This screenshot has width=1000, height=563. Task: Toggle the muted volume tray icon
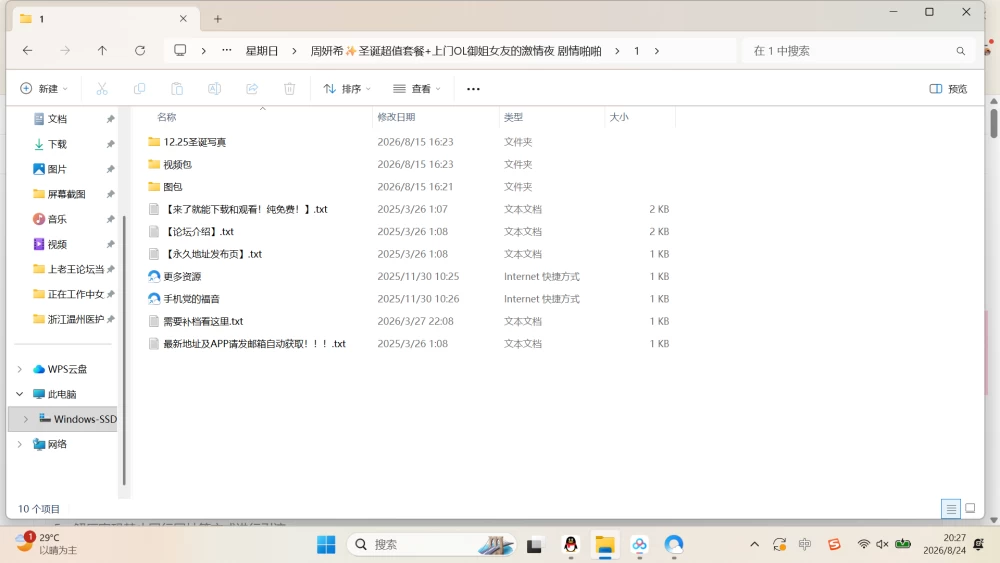point(883,544)
